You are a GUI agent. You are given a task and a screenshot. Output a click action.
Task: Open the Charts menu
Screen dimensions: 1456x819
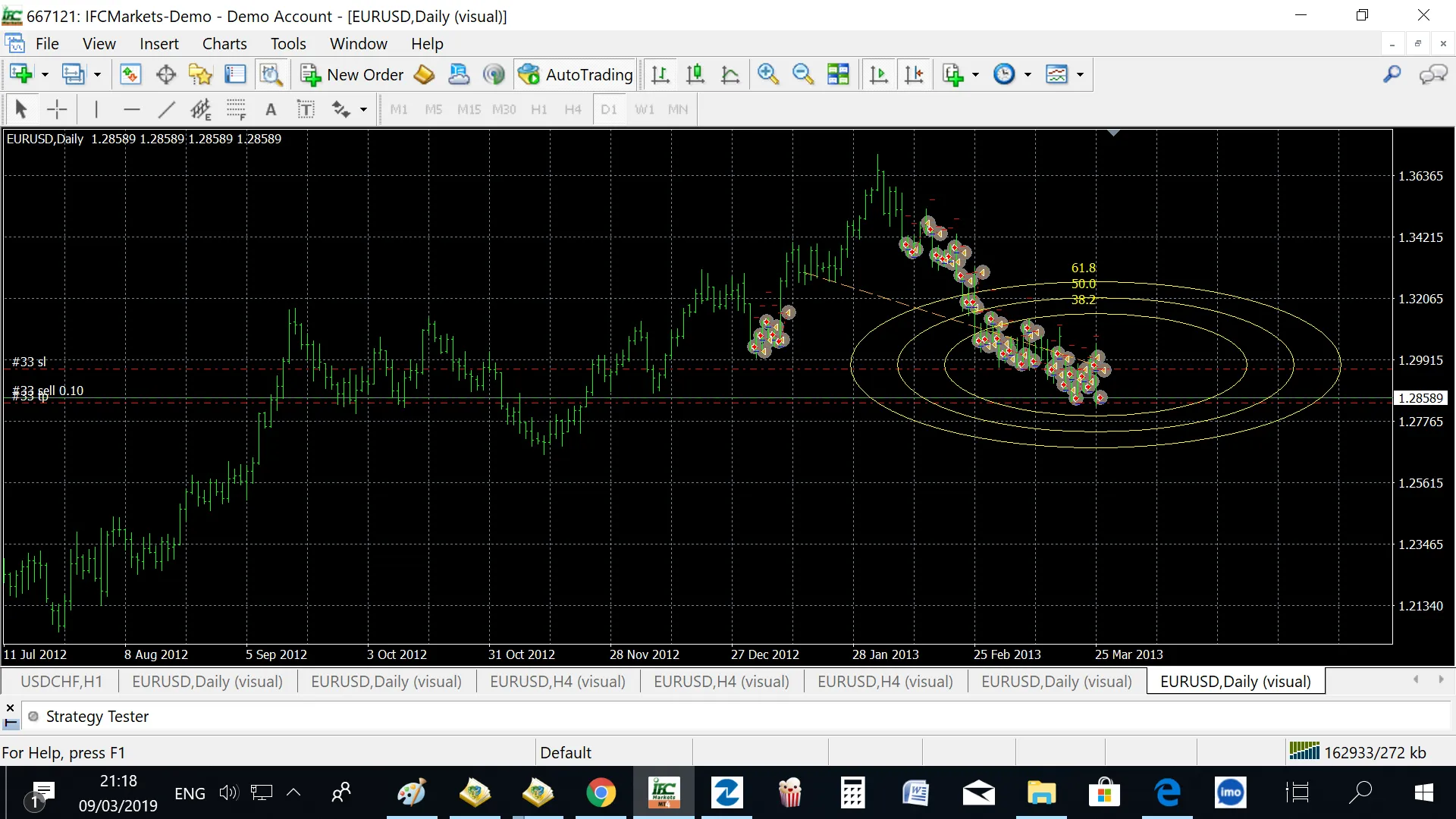(x=224, y=44)
